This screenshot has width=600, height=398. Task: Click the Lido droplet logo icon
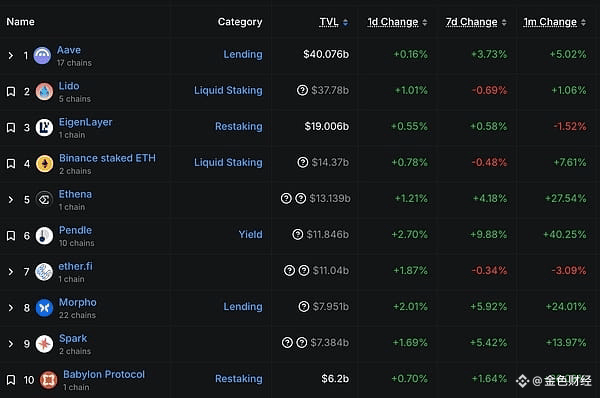click(44, 91)
